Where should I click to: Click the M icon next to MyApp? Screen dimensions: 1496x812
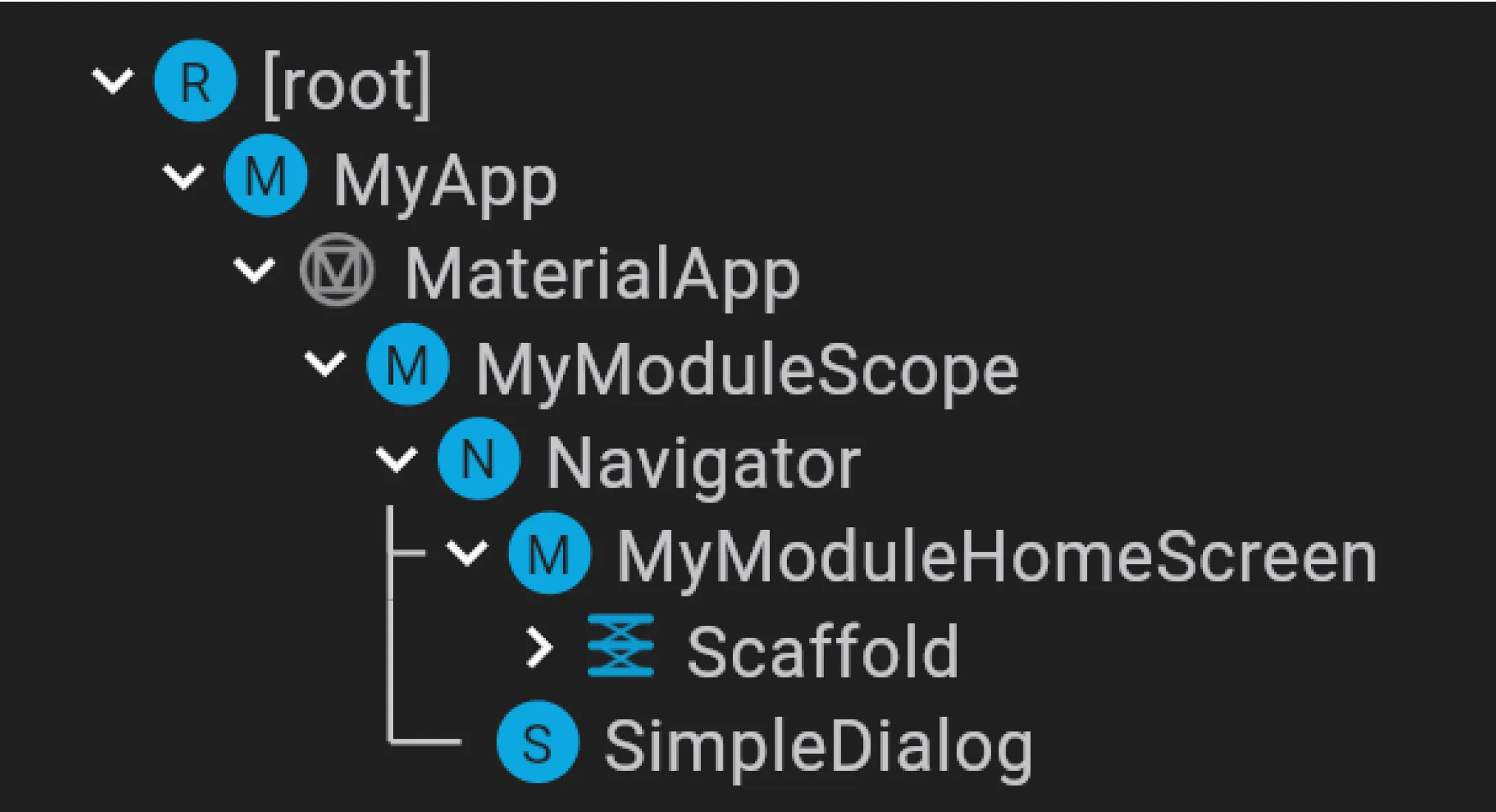[266, 175]
